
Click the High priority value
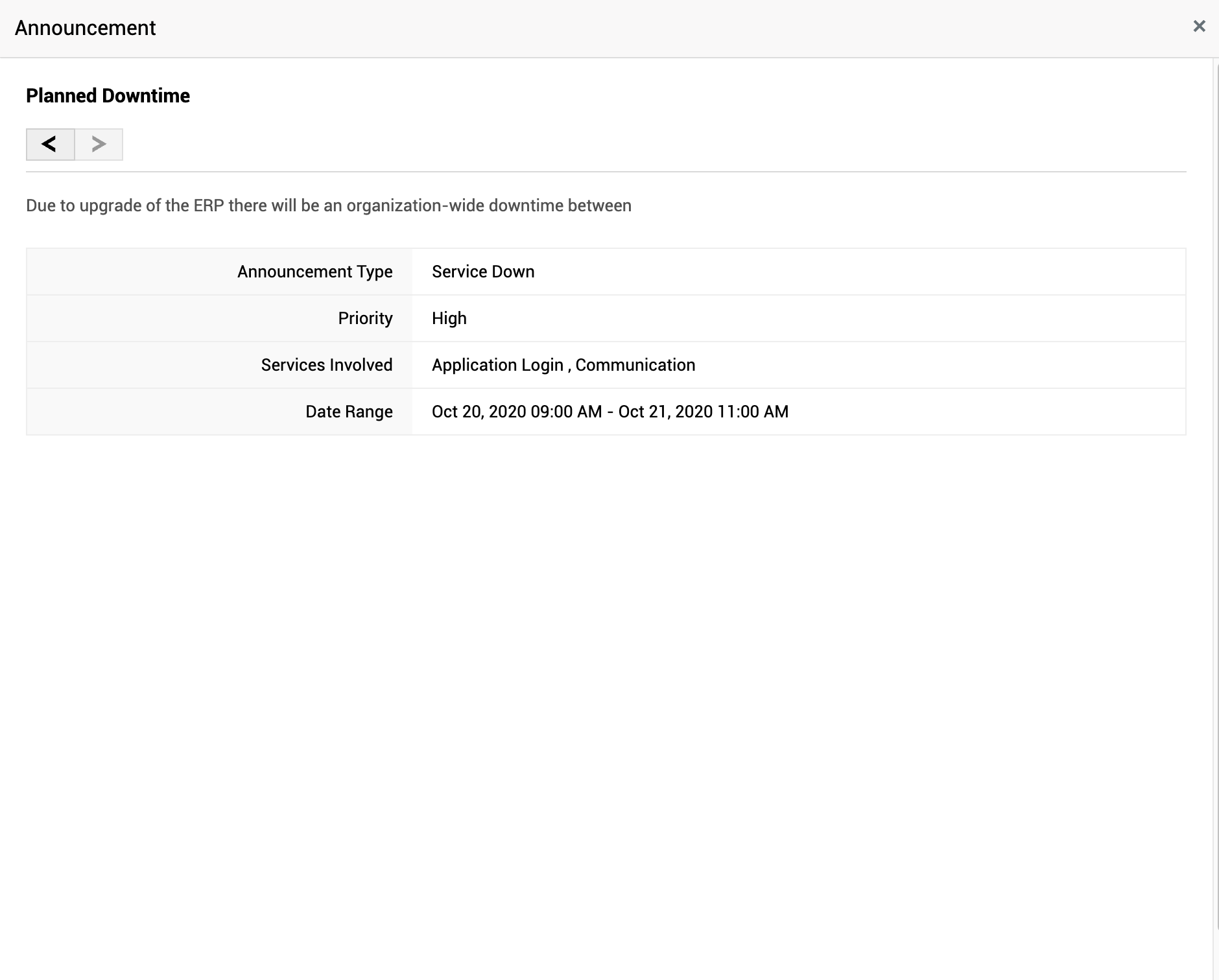(x=449, y=318)
